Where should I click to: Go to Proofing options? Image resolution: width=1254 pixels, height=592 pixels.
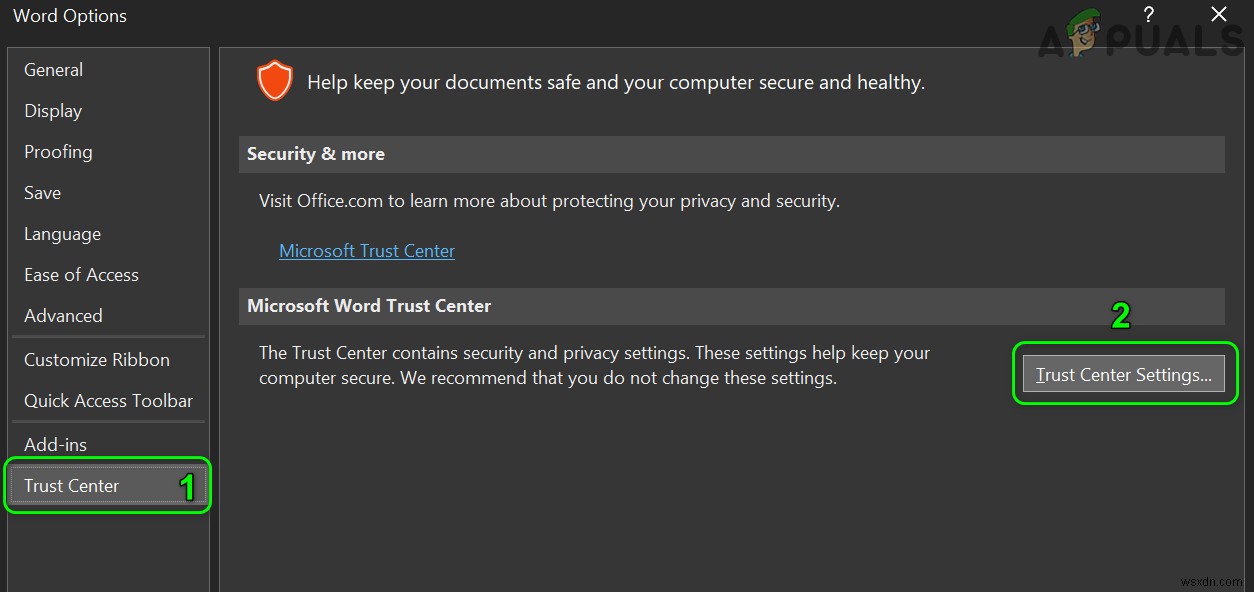pos(58,152)
